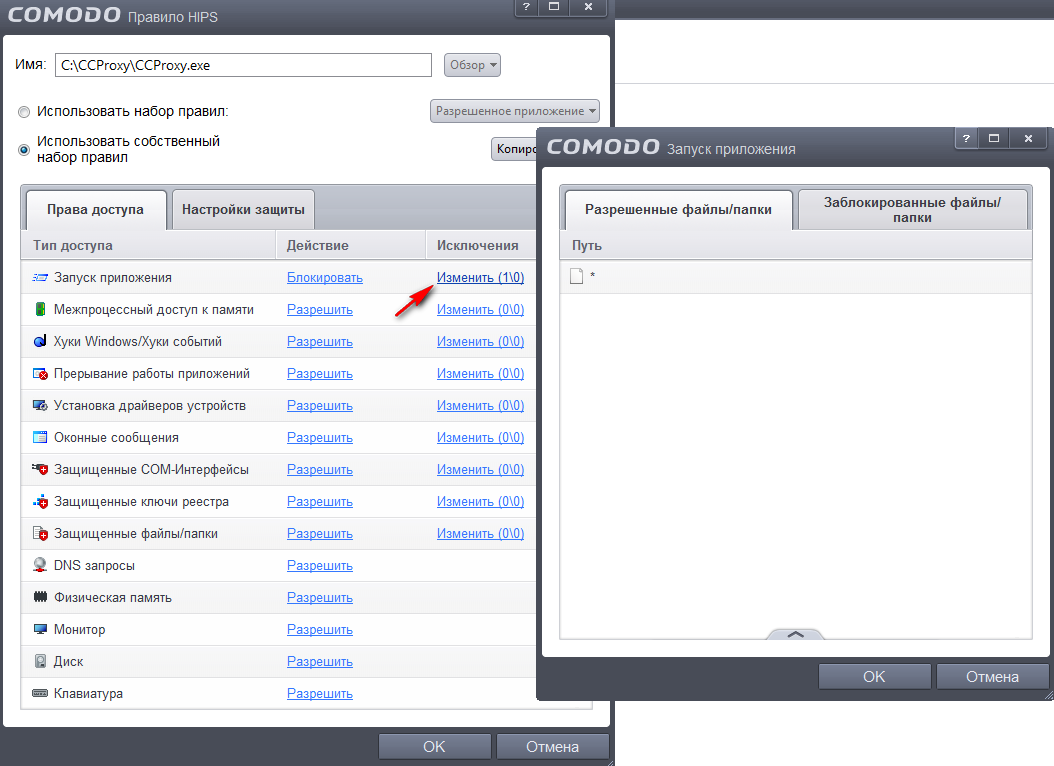Viewport: 1054px width, 766px height.
Task: Click Изменить for Прерывание работы приложений
Action: point(481,374)
